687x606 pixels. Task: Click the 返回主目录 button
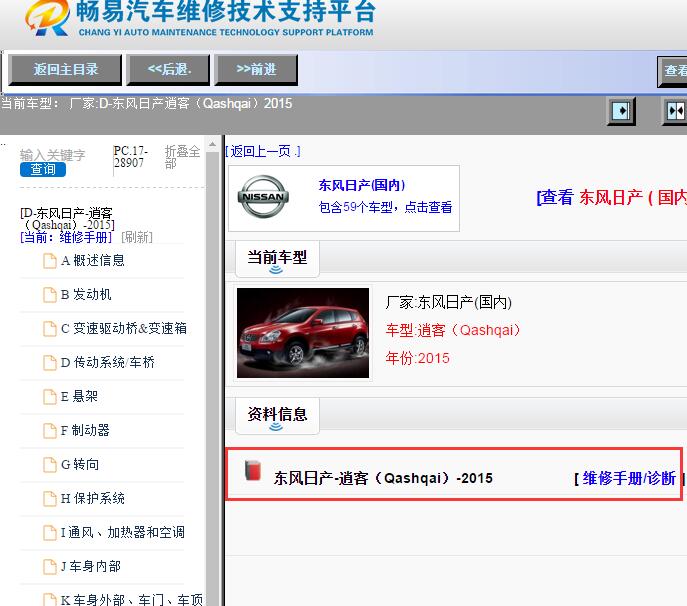65,69
